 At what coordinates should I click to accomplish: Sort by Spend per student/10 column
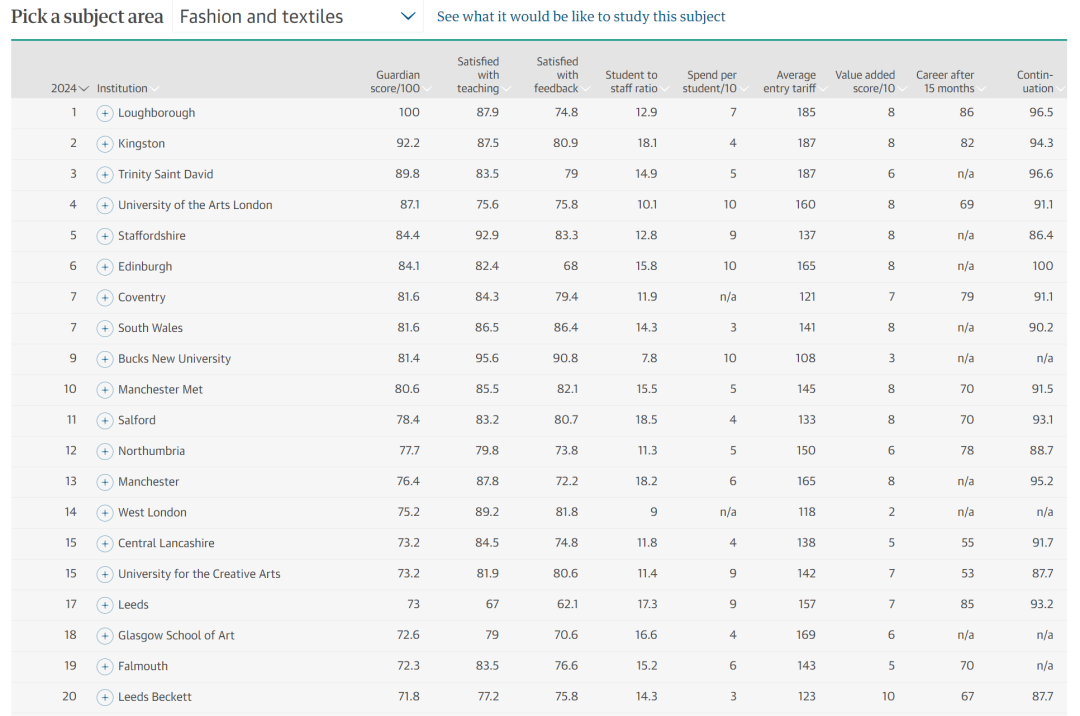715,81
